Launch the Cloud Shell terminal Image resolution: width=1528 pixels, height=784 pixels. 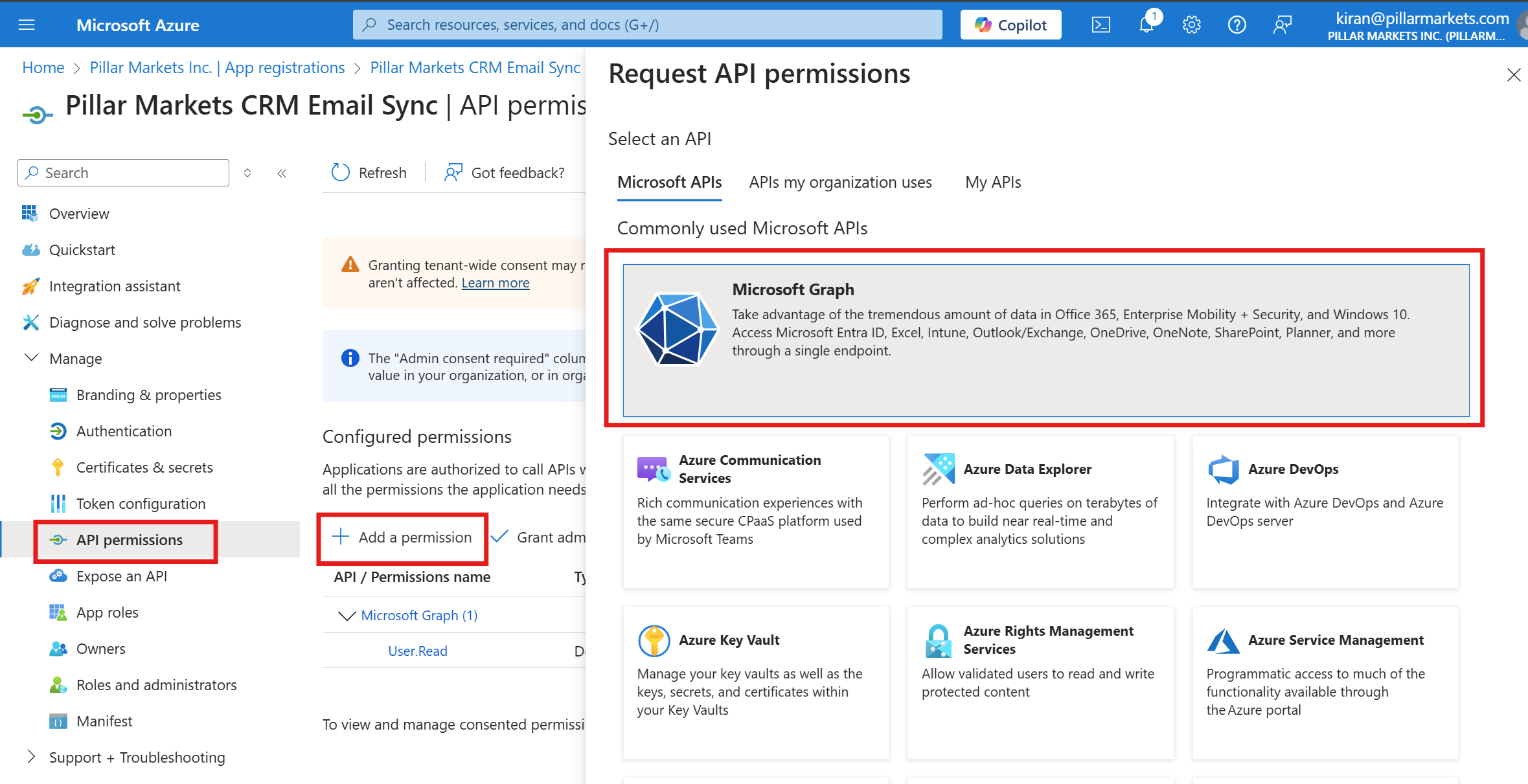tap(1100, 24)
